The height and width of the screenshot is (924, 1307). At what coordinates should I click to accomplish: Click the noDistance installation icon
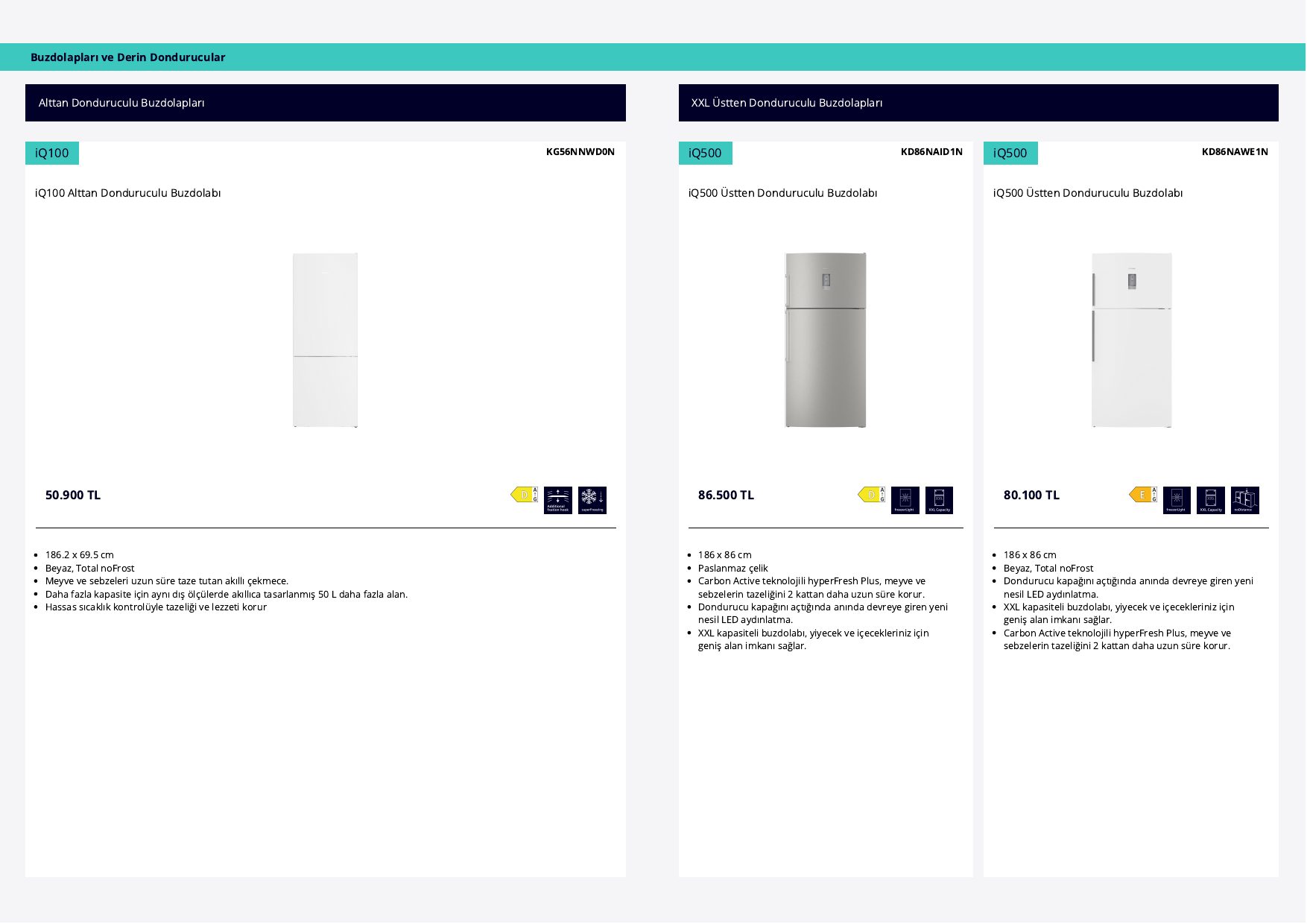pos(1245,501)
